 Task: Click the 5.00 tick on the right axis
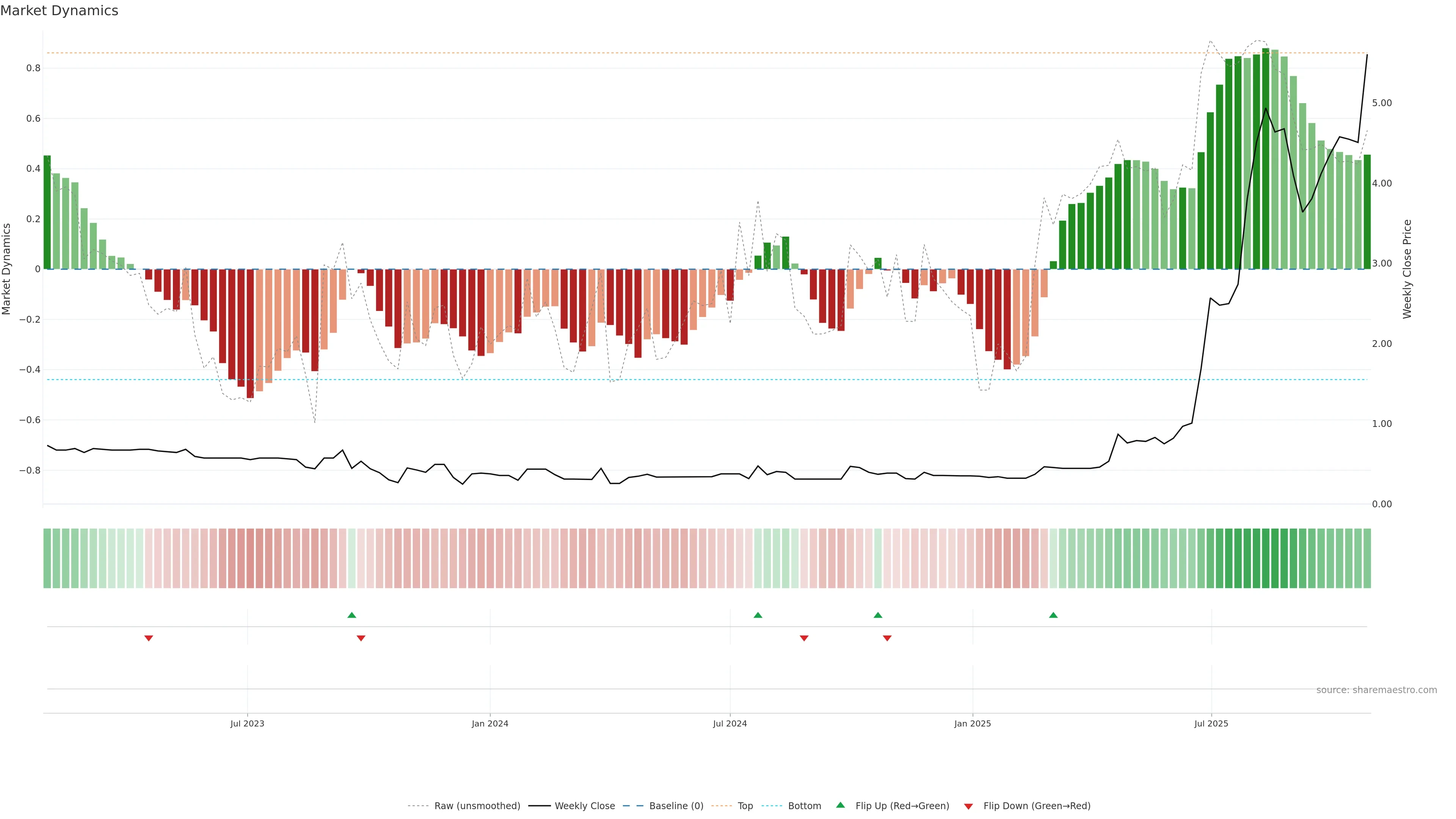click(x=1381, y=103)
